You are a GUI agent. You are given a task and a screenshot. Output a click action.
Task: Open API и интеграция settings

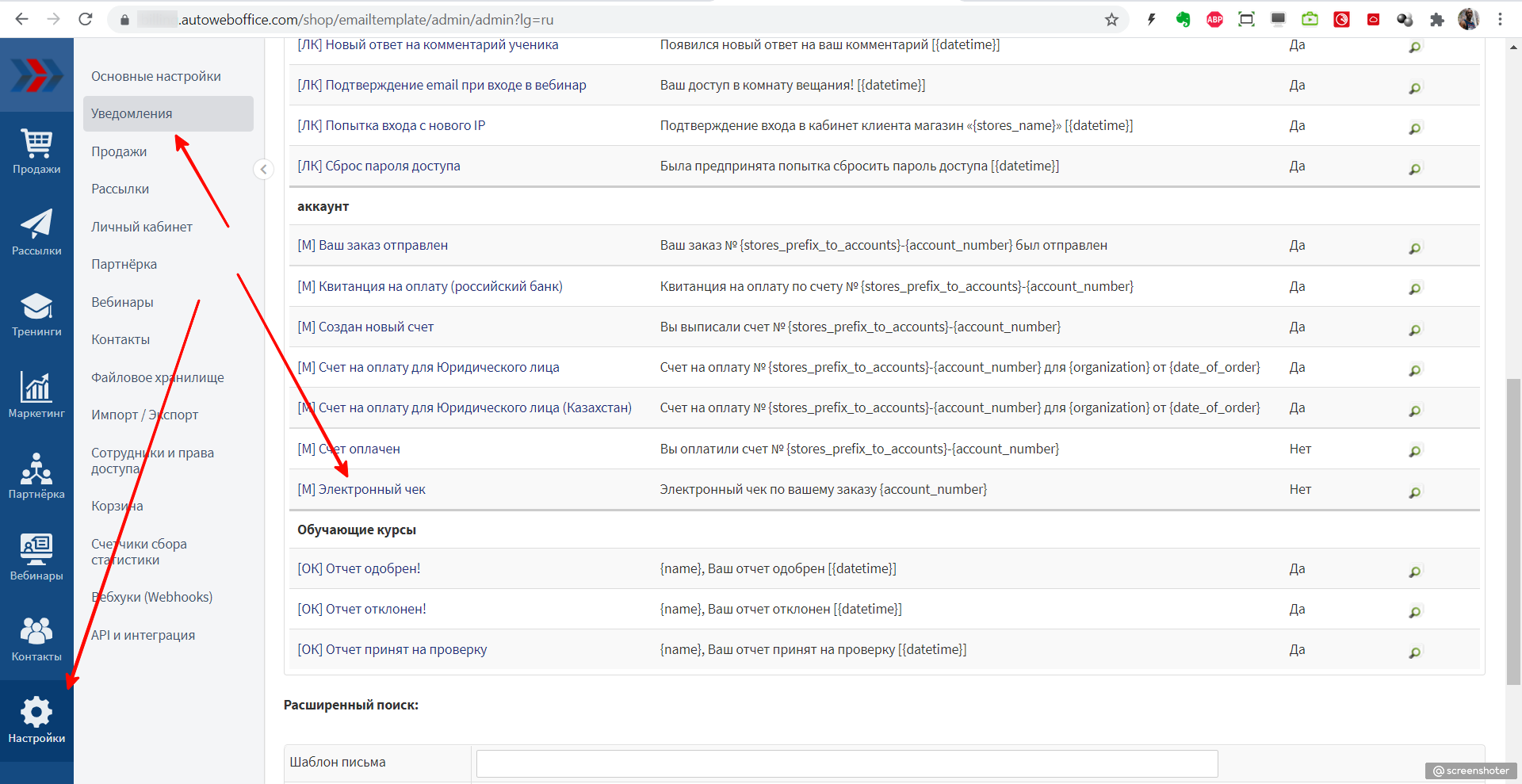click(143, 635)
